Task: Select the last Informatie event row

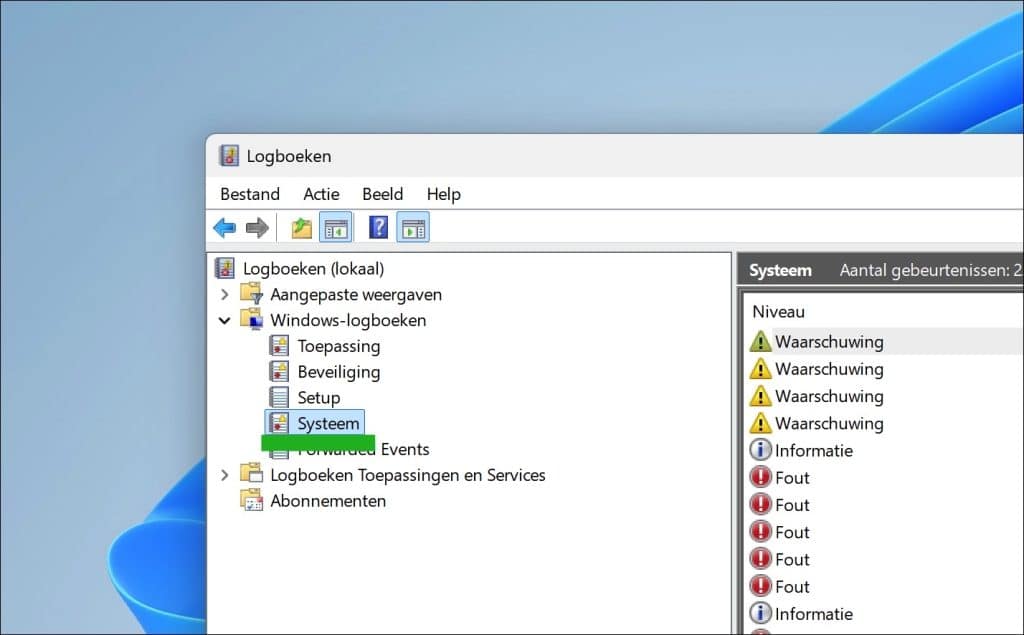Action: [x=886, y=614]
